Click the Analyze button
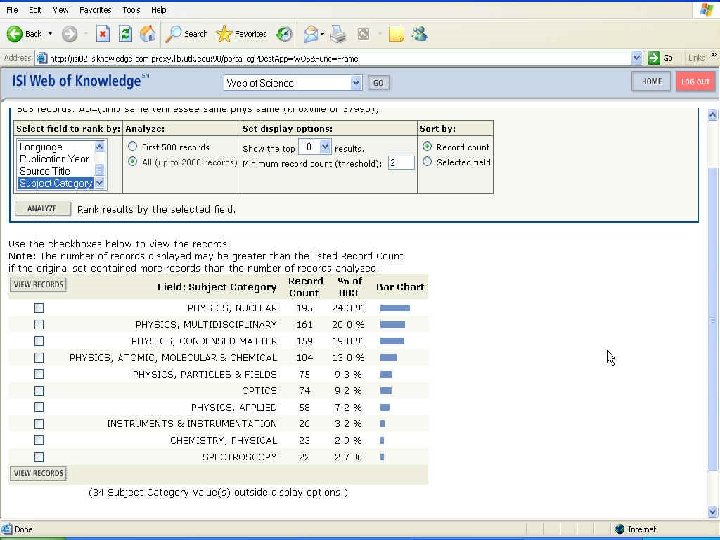Image resolution: width=720 pixels, height=540 pixels. 41,209
